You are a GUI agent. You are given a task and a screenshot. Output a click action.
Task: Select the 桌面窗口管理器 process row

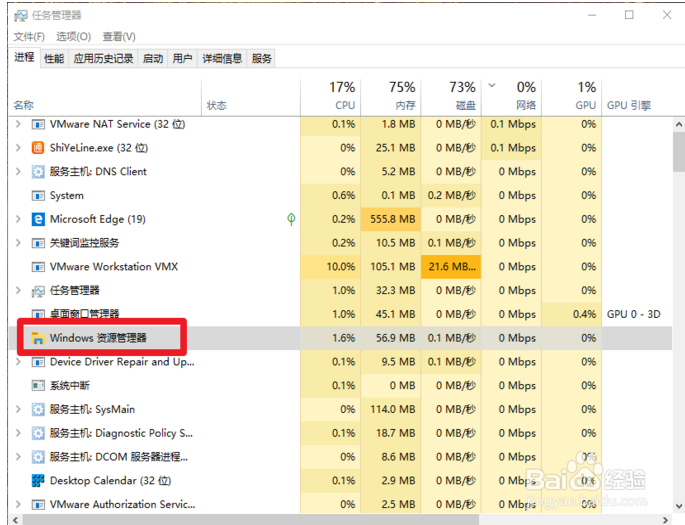(340, 314)
